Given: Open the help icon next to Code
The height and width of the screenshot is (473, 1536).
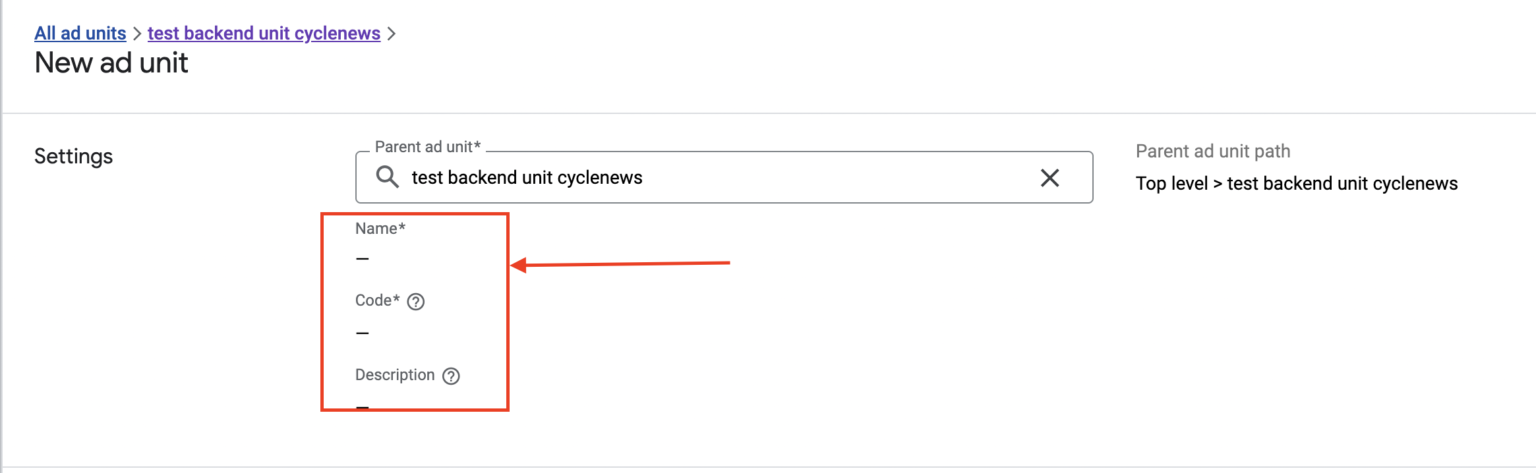Looking at the screenshot, I should point(416,302).
